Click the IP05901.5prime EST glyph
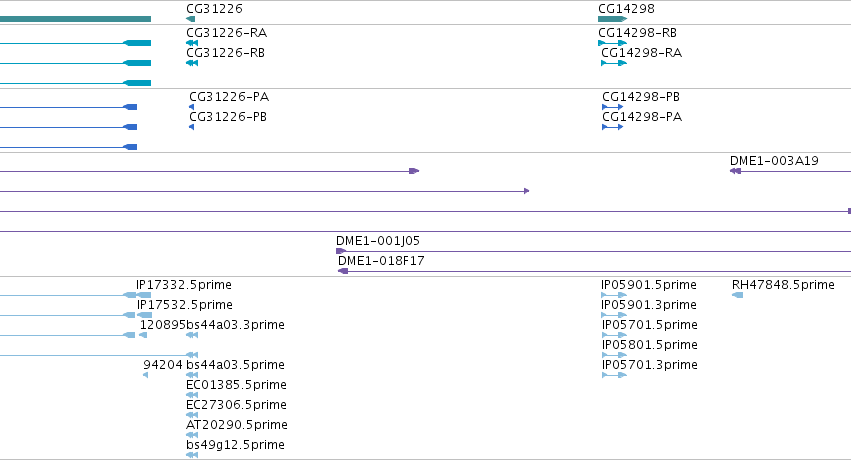This screenshot has width=851, height=460. click(x=614, y=295)
